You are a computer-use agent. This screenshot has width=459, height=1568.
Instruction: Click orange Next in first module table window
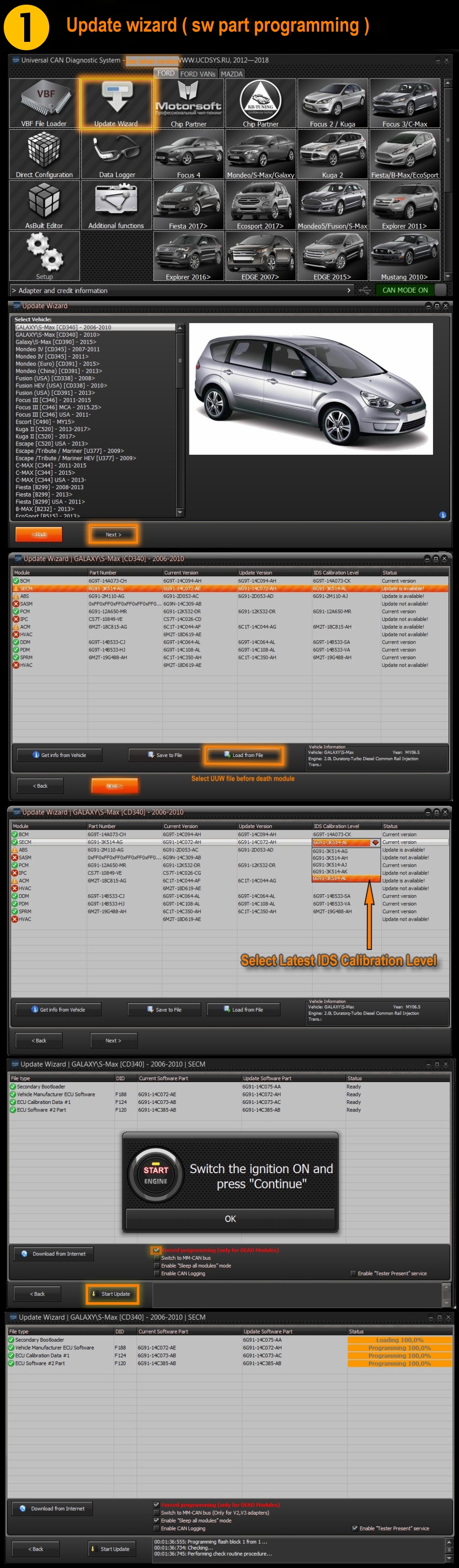[x=114, y=786]
